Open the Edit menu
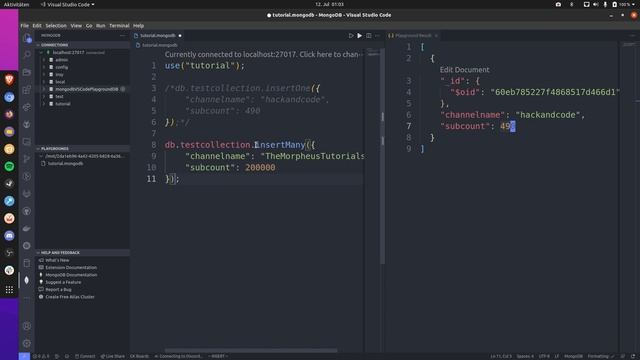This screenshot has width=640, height=360. click(x=37, y=25)
